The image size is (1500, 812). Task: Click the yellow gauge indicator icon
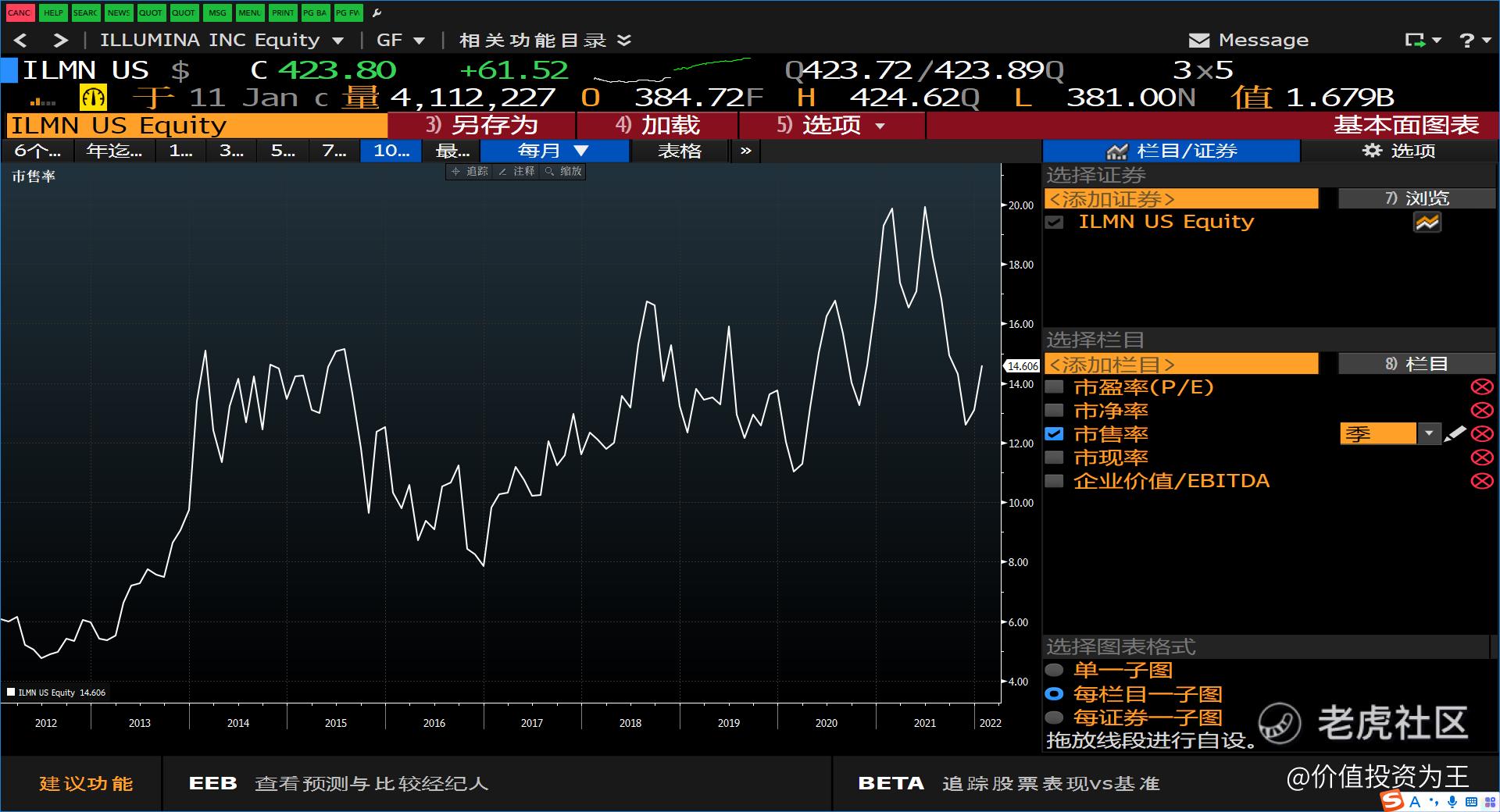[x=93, y=98]
